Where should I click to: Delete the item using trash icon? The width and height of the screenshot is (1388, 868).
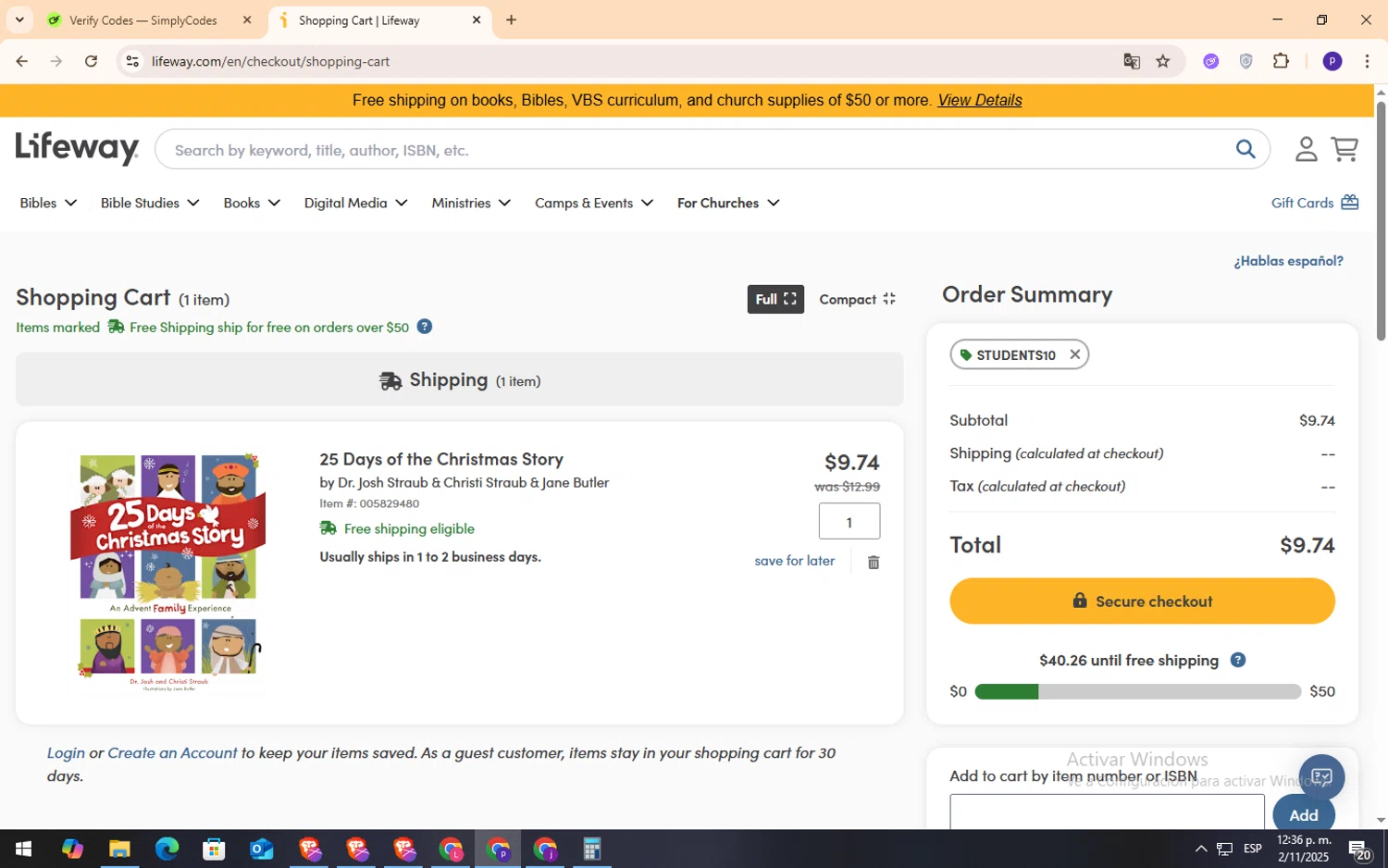[874, 562]
